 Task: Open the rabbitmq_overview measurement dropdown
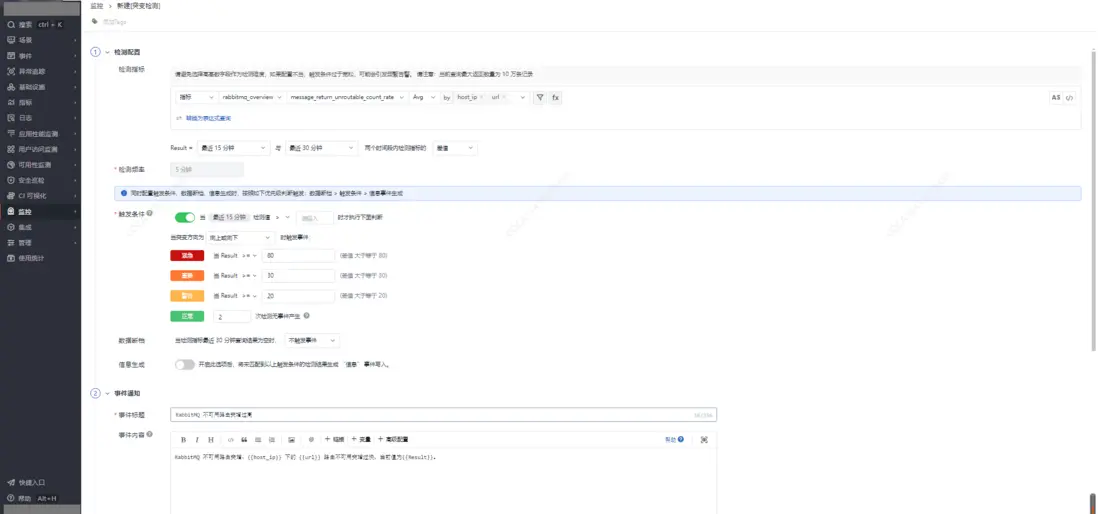coord(251,97)
